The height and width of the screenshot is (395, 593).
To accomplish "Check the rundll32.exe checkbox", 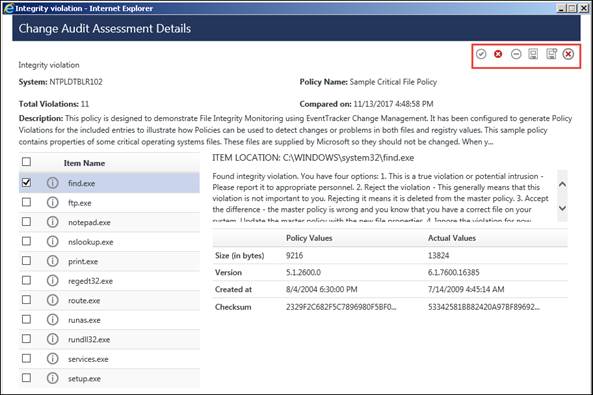I will click(26, 338).
